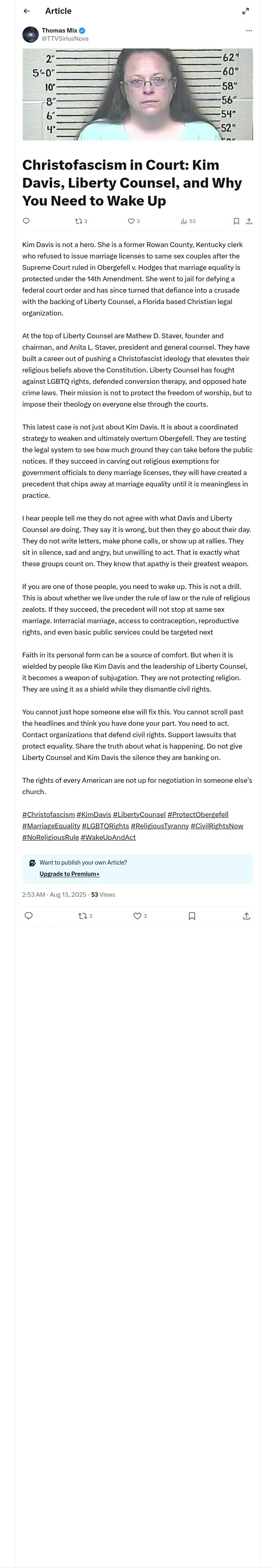Share via the bottom action bar icon

point(246,916)
